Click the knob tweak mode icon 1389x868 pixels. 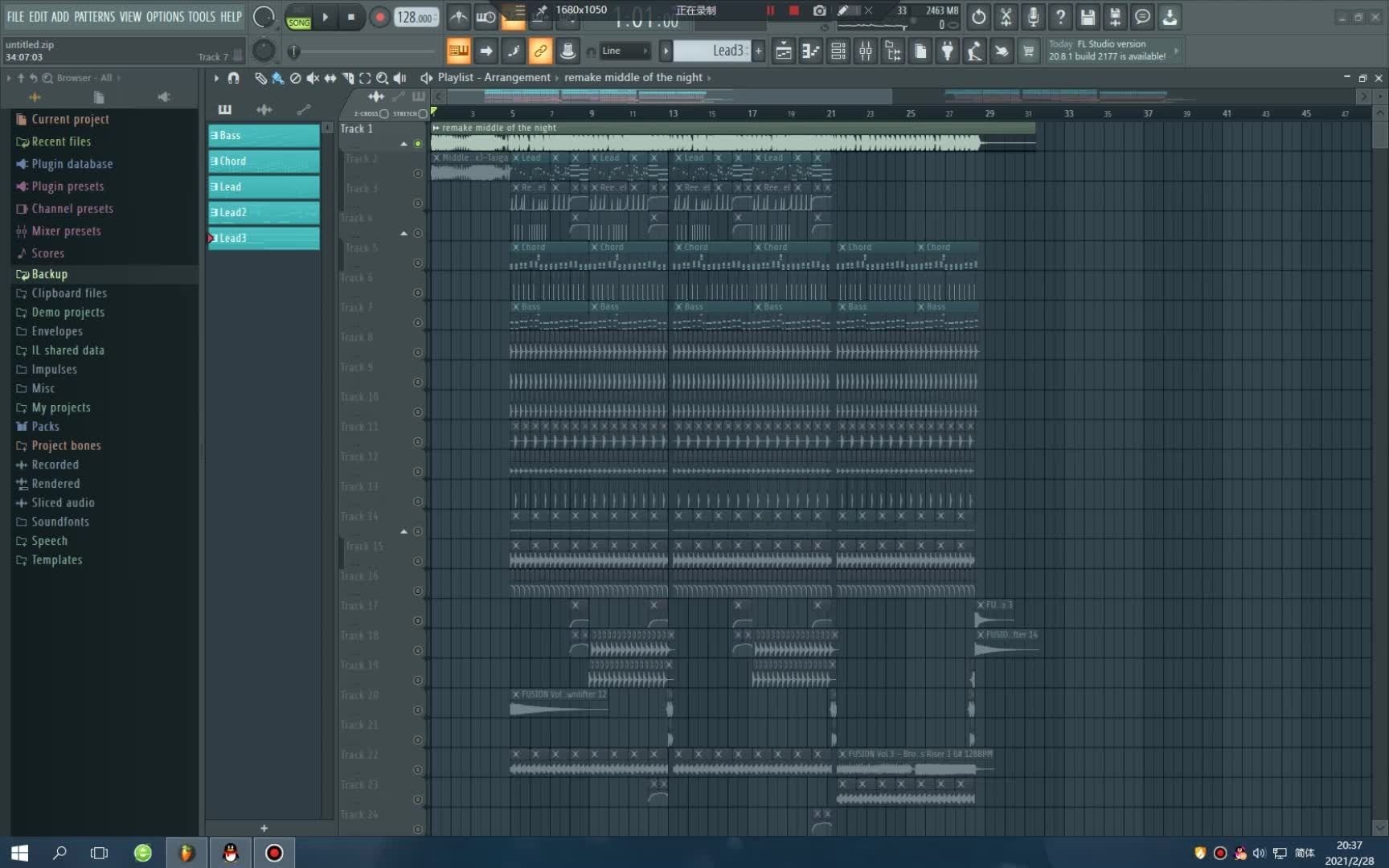click(567, 51)
